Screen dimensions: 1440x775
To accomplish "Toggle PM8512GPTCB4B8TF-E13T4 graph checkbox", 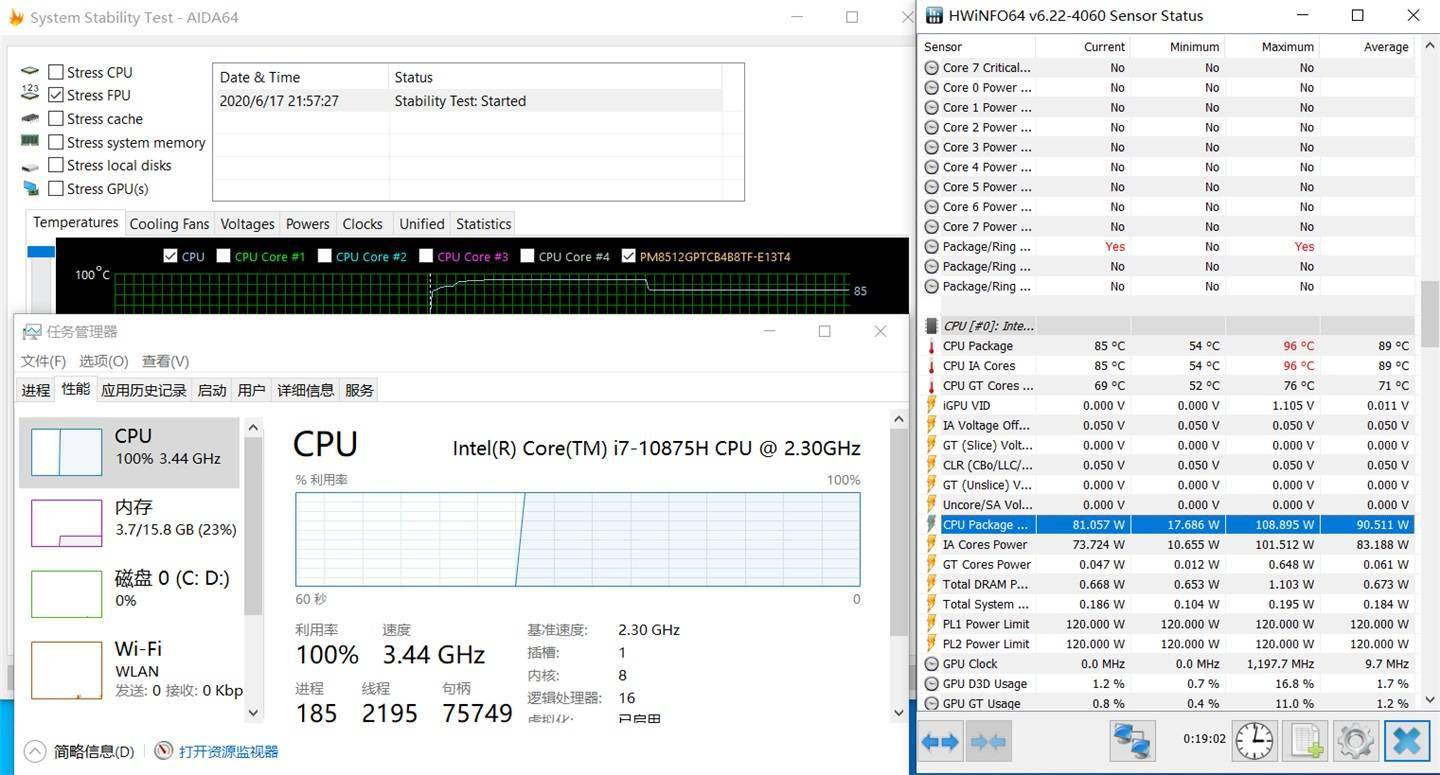I will (628, 256).
